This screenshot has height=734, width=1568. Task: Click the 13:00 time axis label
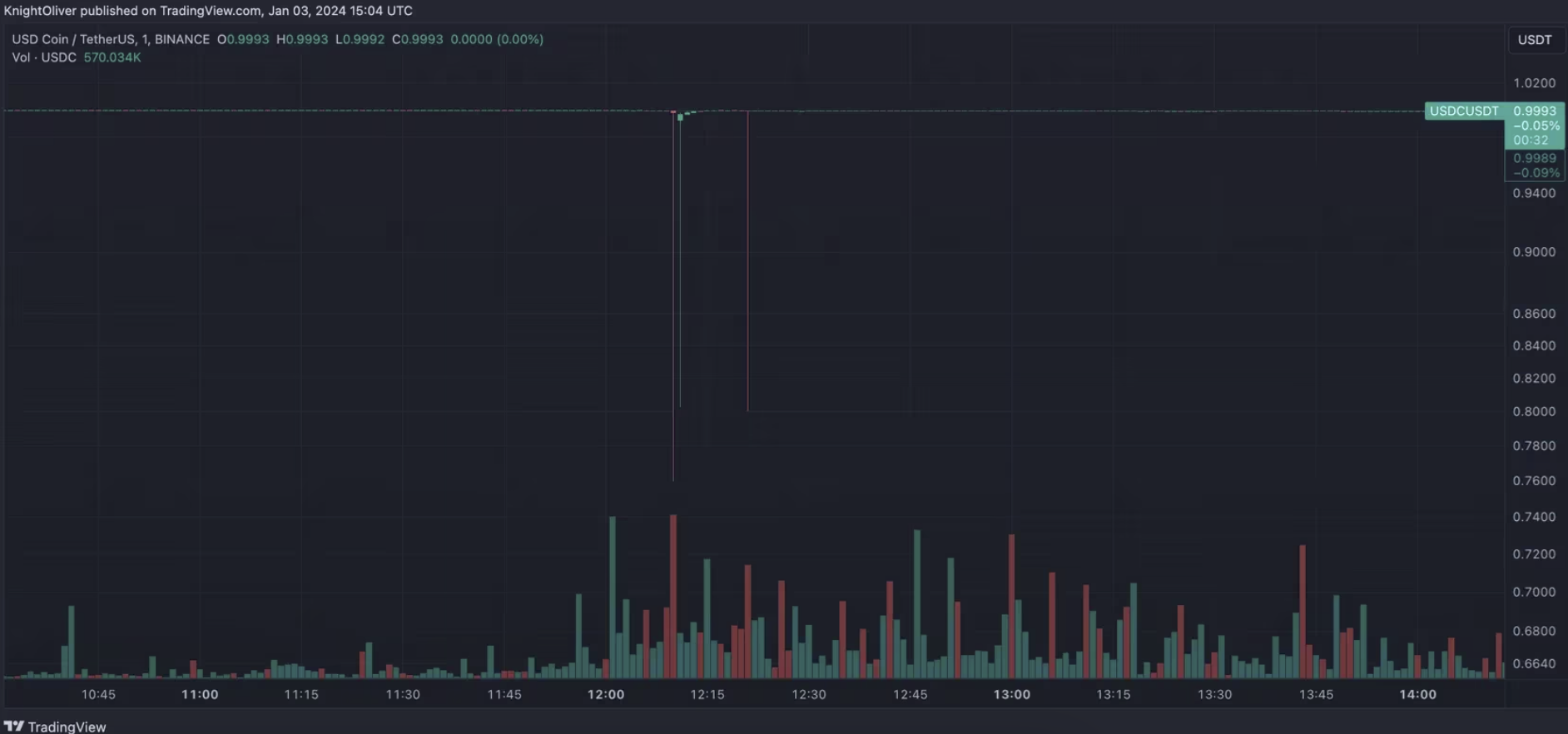click(1012, 694)
